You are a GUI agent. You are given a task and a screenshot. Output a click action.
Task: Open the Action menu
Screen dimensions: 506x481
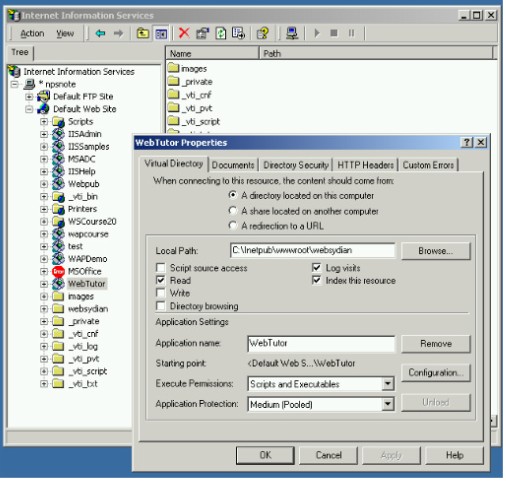pos(32,33)
